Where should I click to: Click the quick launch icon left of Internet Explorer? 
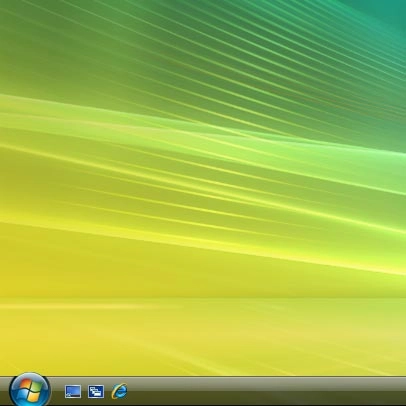96,392
